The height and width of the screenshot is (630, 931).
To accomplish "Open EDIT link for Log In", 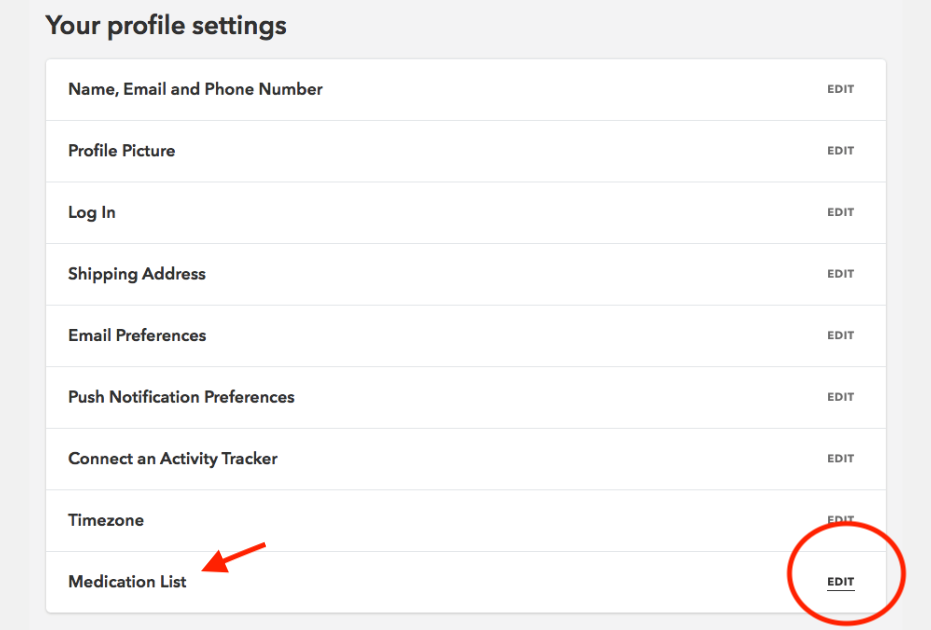I will tap(840, 212).
